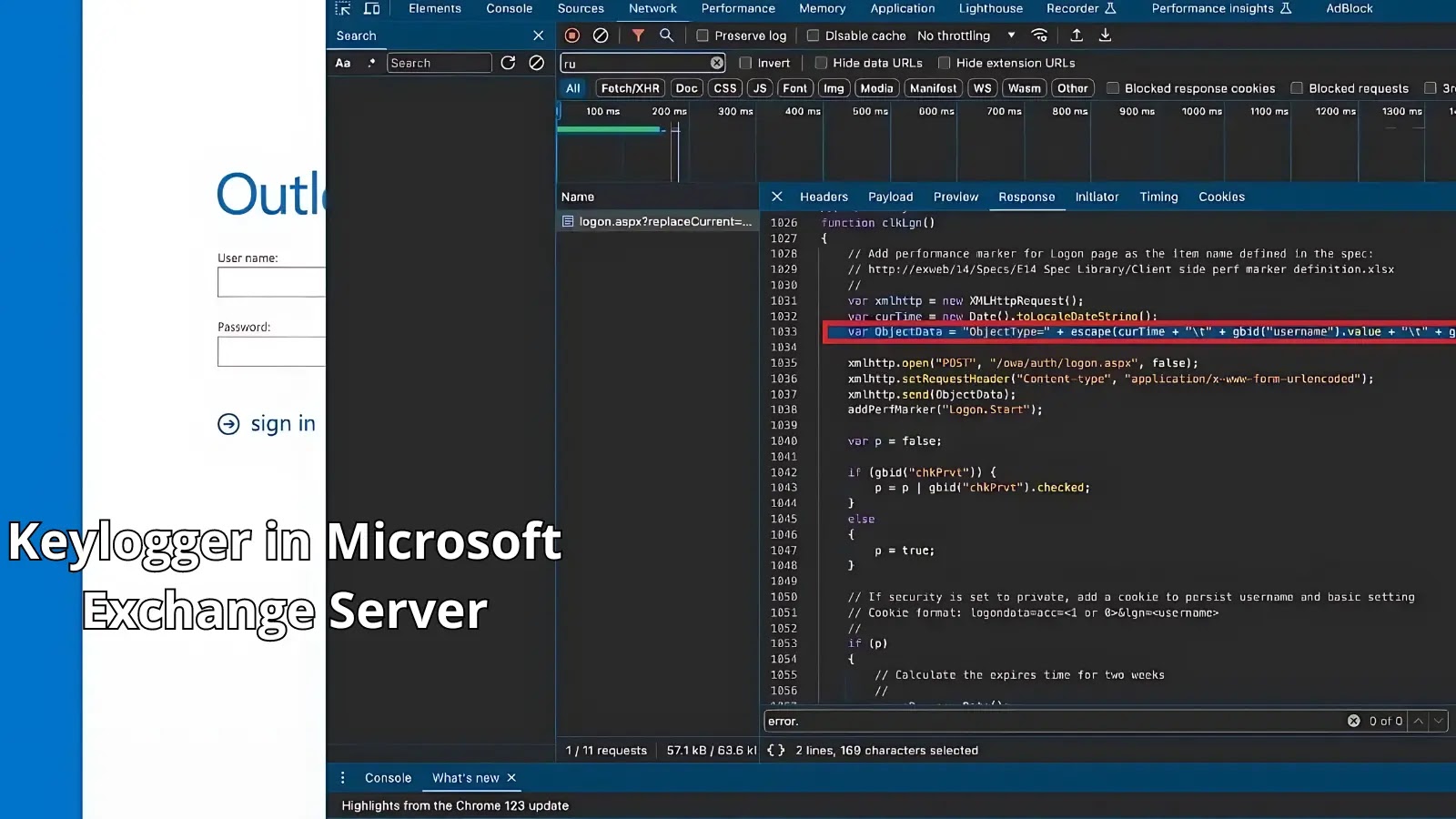Open the No throttling dropdown
This screenshot has height=819, width=1456.
[x=966, y=35]
